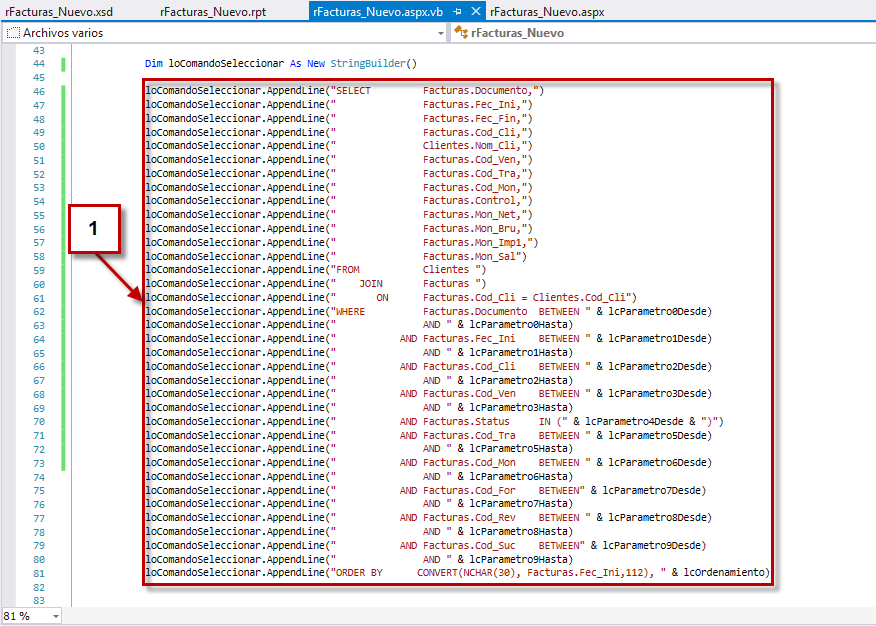This screenshot has width=876, height=626.
Task: Click the SELECT keyword on line 46
Action: click(x=352, y=91)
